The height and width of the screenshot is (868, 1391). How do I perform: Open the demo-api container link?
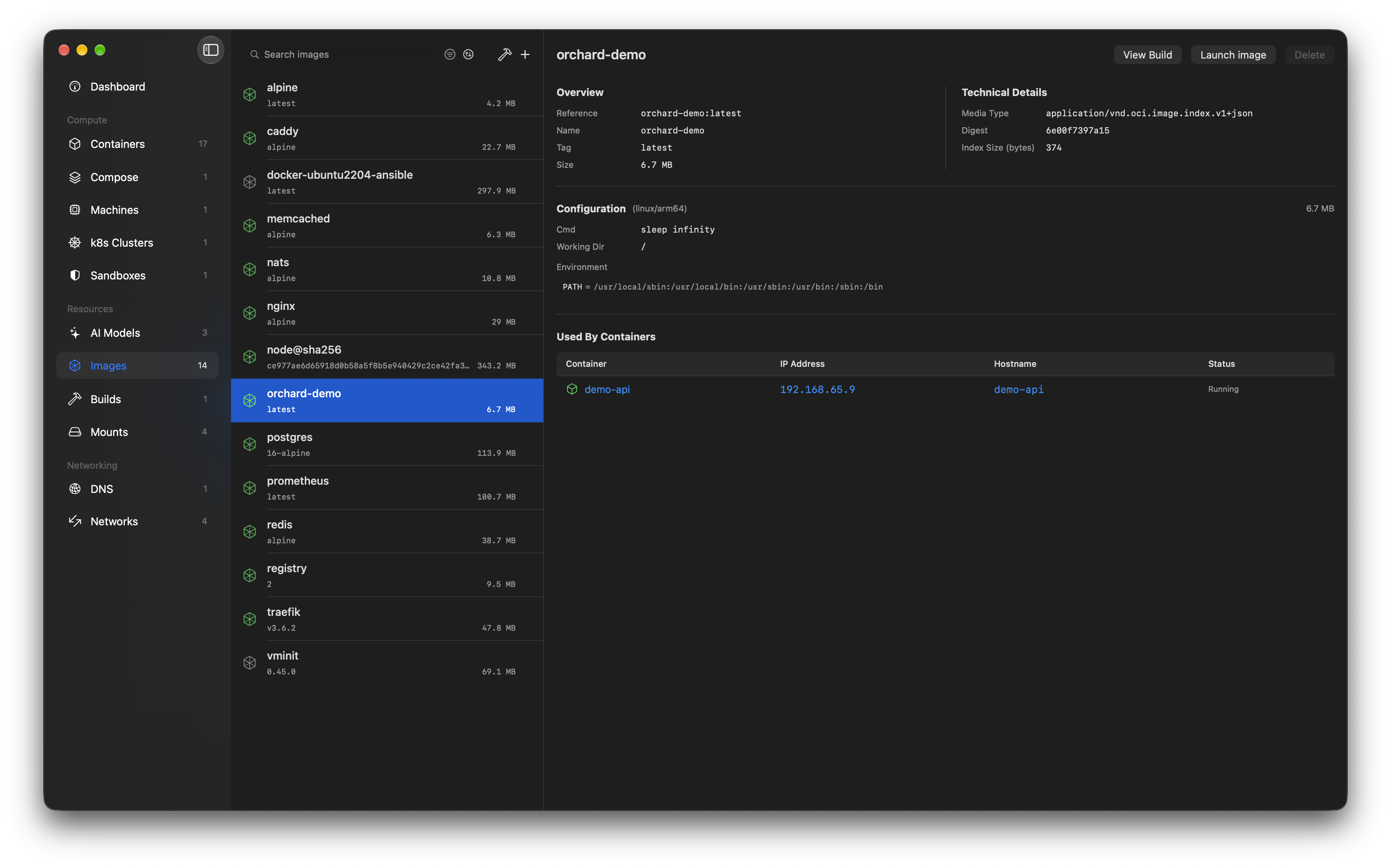(607, 389)
